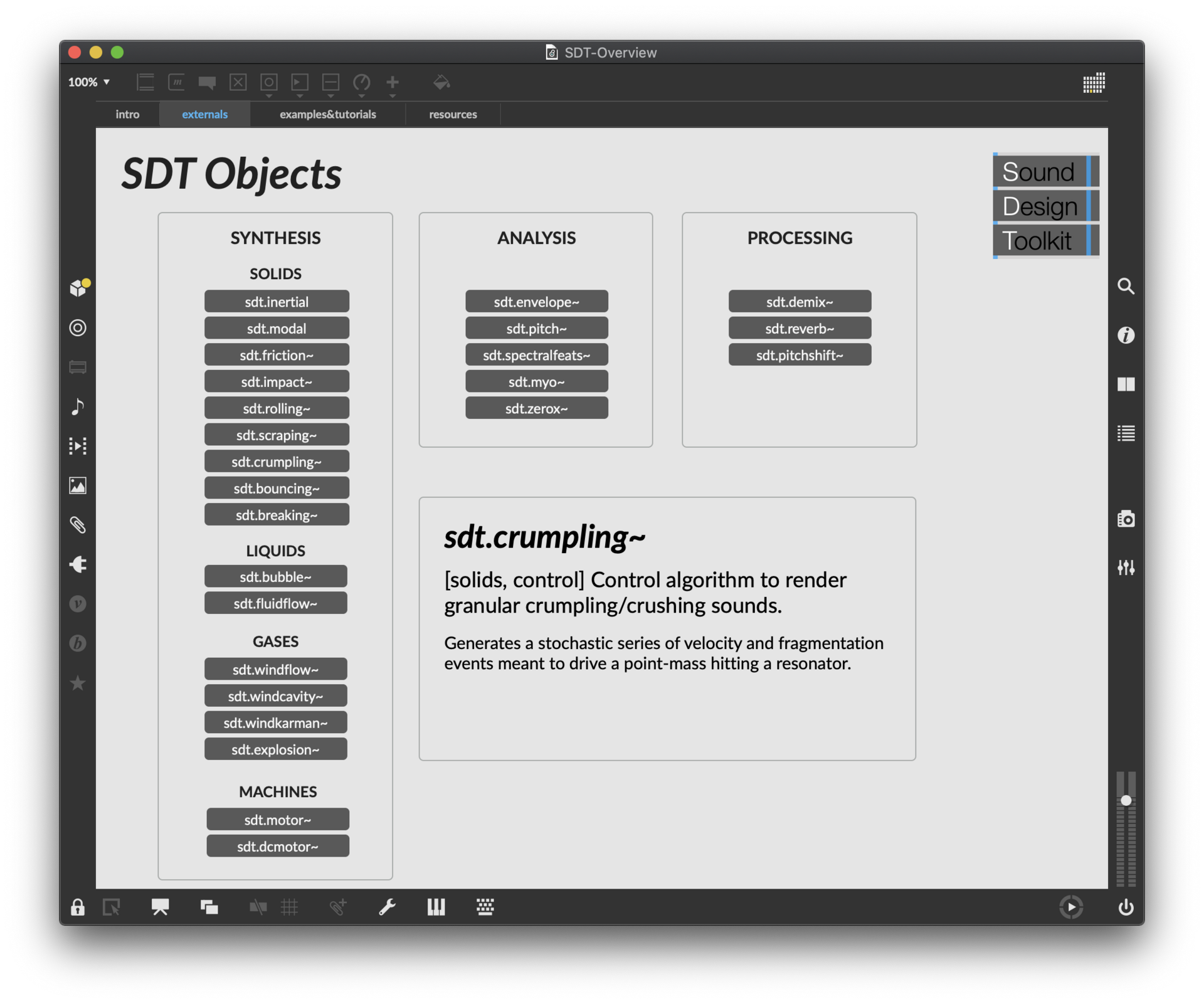The image size is (1204, 1004).
Task: Expand the dial slider dropdown arrow
Action: (362, 97)
